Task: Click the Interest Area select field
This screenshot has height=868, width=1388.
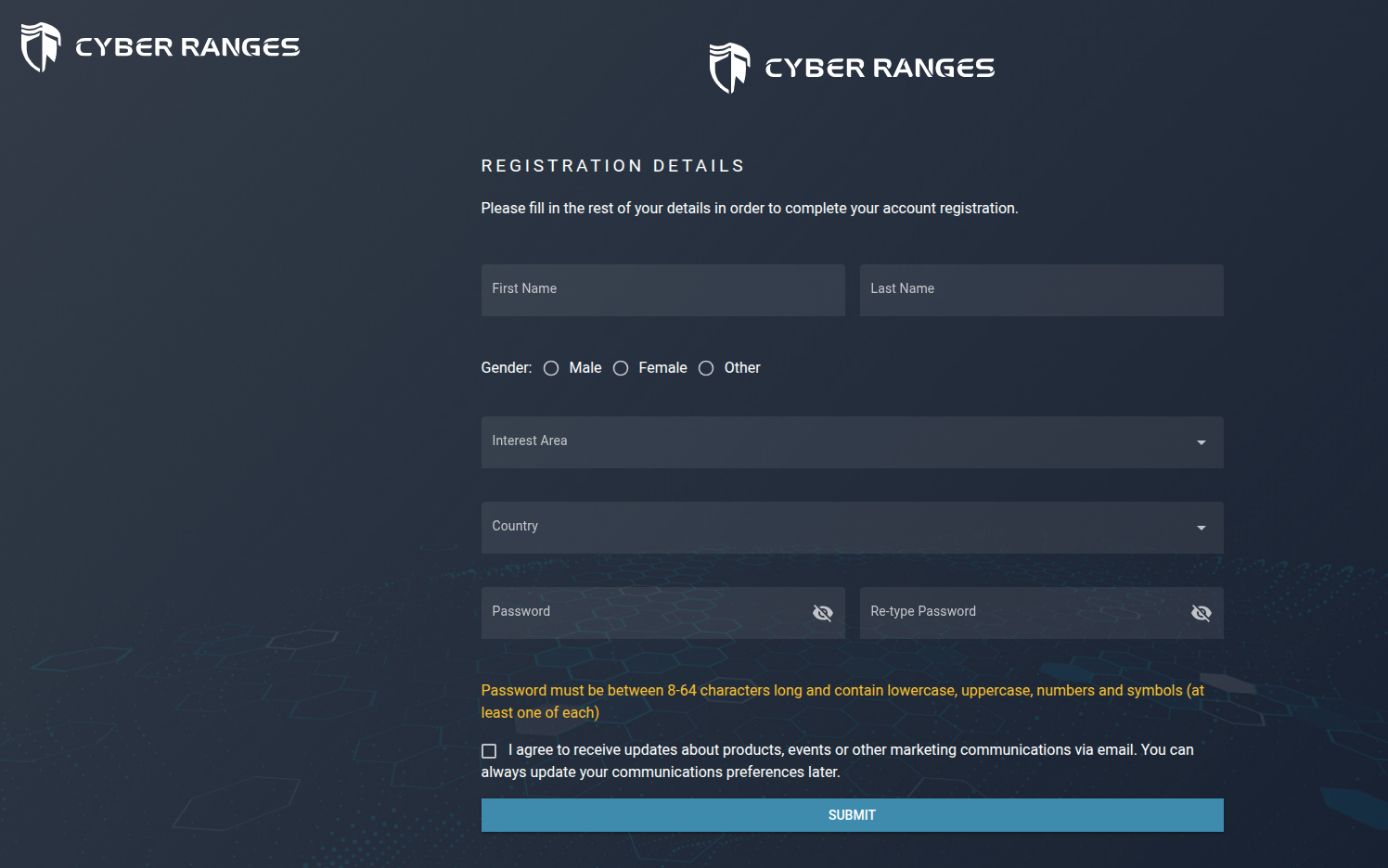Action: point(852,442)
